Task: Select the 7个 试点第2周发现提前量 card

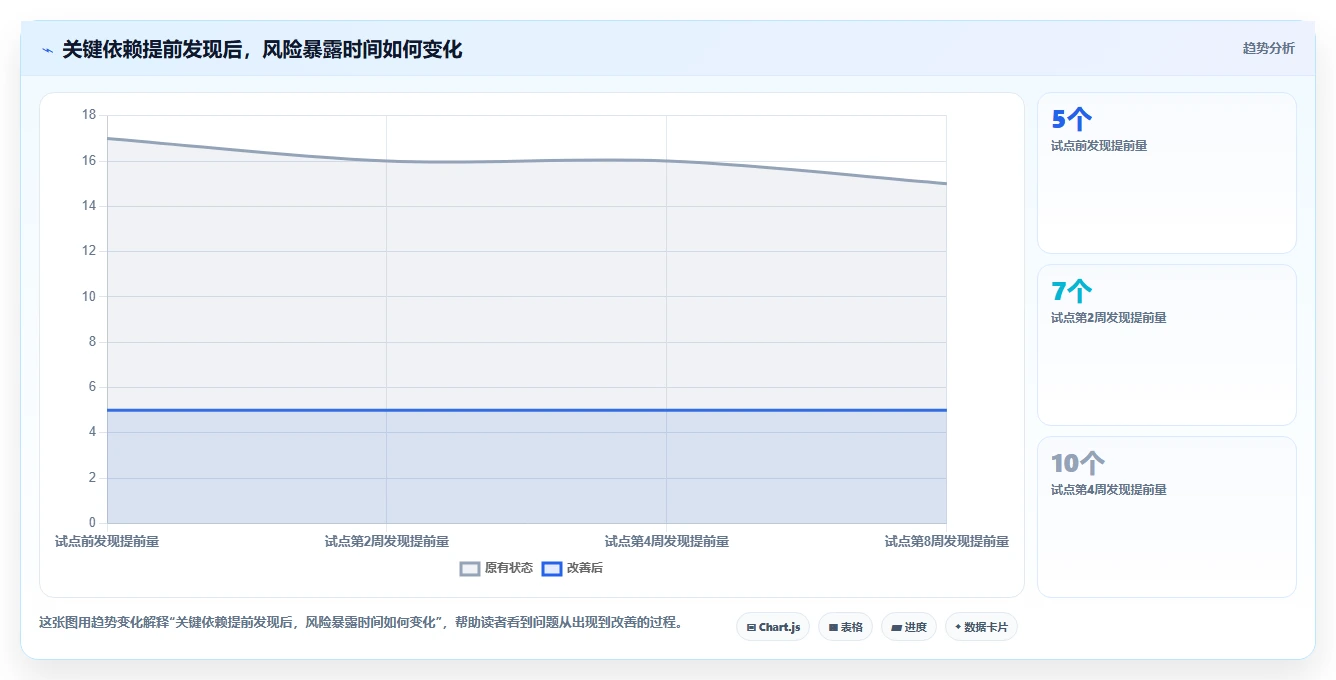Action: (1167, 345)
